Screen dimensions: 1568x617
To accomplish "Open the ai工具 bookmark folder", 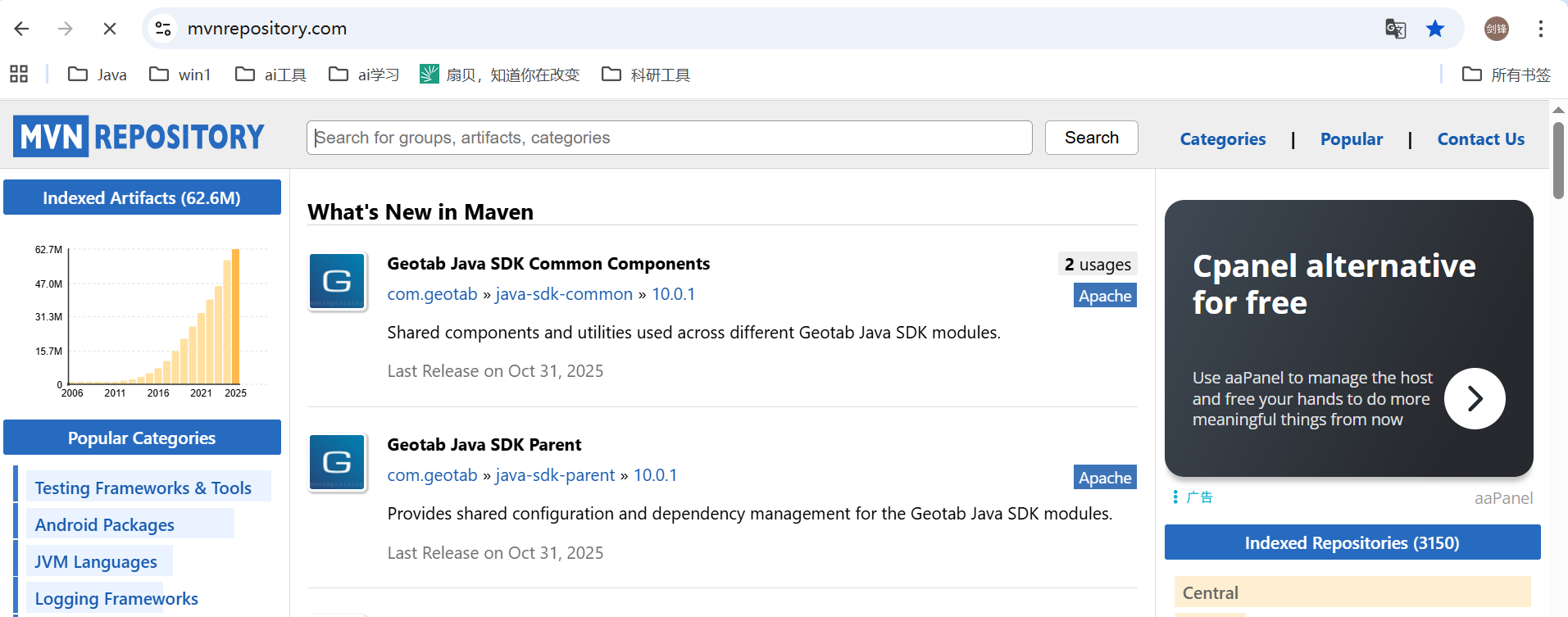I will pyautogui.click(x=270, y=75).
